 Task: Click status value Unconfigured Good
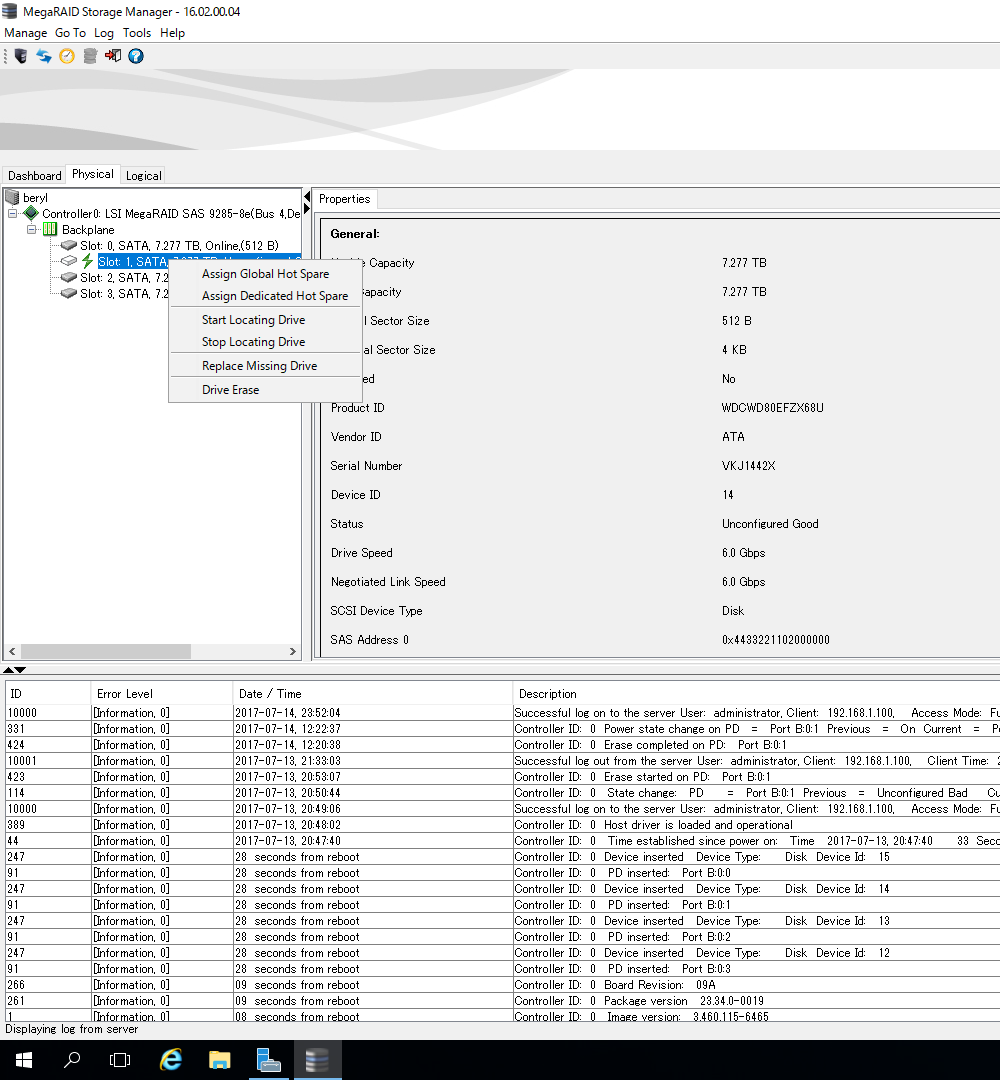770,523
